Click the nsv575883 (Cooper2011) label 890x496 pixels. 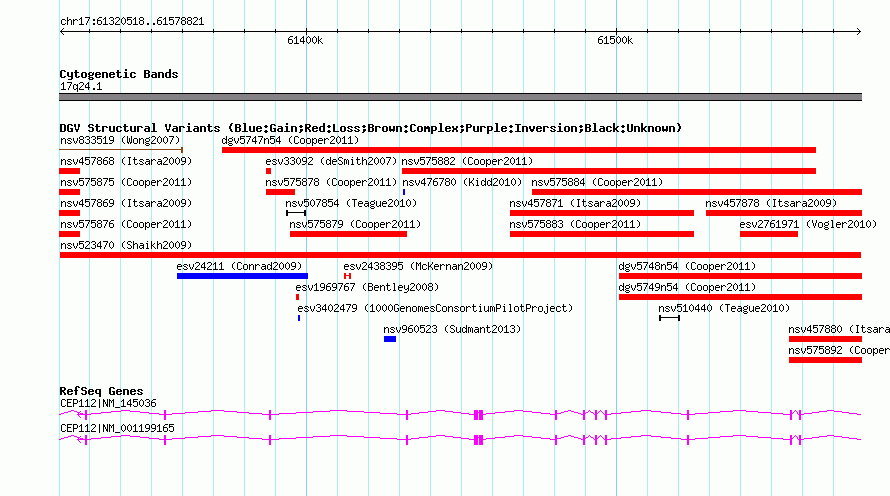click(x=575, y=224)
